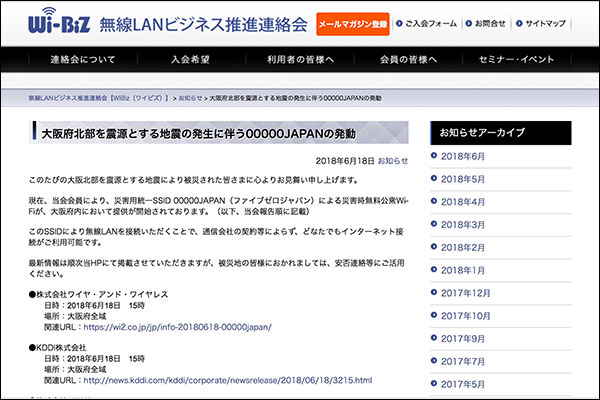
Task: Select 2017年12月 in archive list
Action: [x=466, y=292]
